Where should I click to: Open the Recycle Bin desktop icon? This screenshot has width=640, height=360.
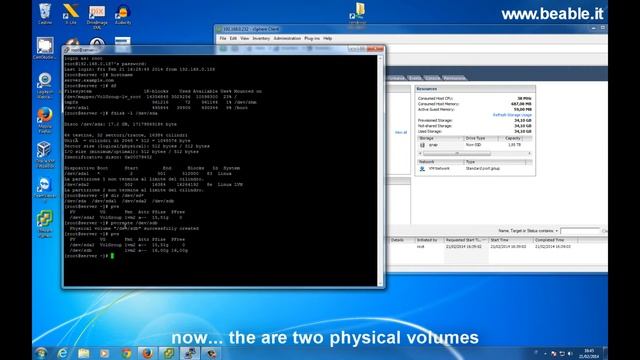(x=45, y=13)
